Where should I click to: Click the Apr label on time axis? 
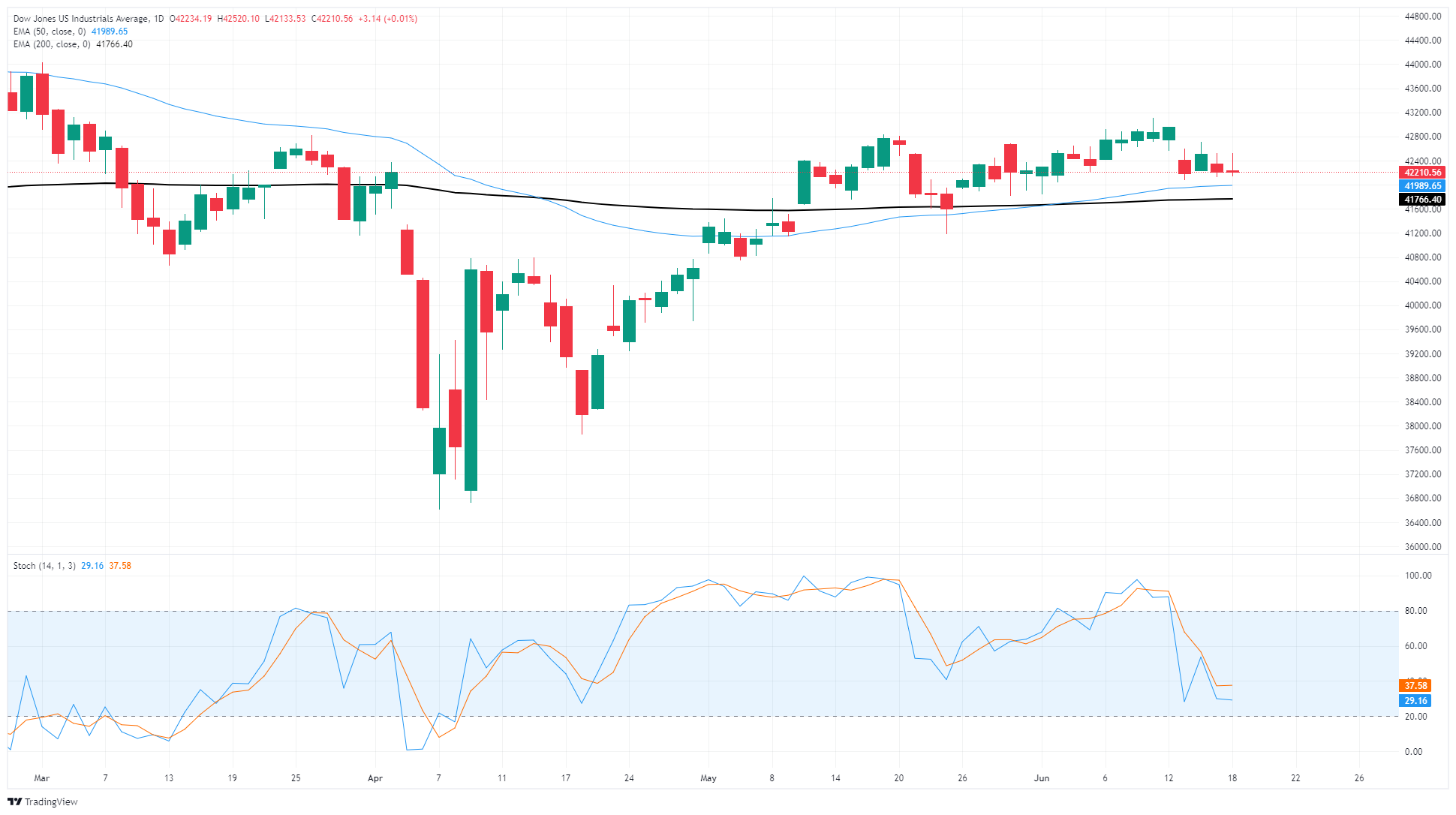pyautogui.click(x=375, y=778)
